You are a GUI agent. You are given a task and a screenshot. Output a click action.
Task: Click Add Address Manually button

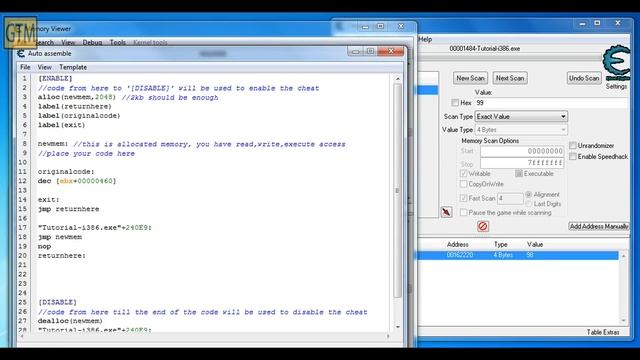click(599, 226)
